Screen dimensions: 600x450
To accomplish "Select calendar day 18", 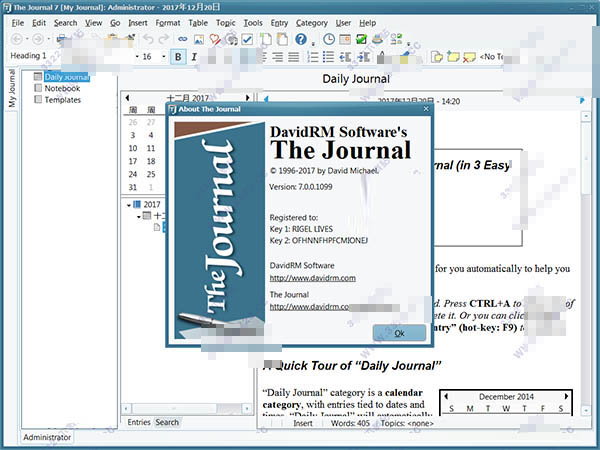I will 151,161.
